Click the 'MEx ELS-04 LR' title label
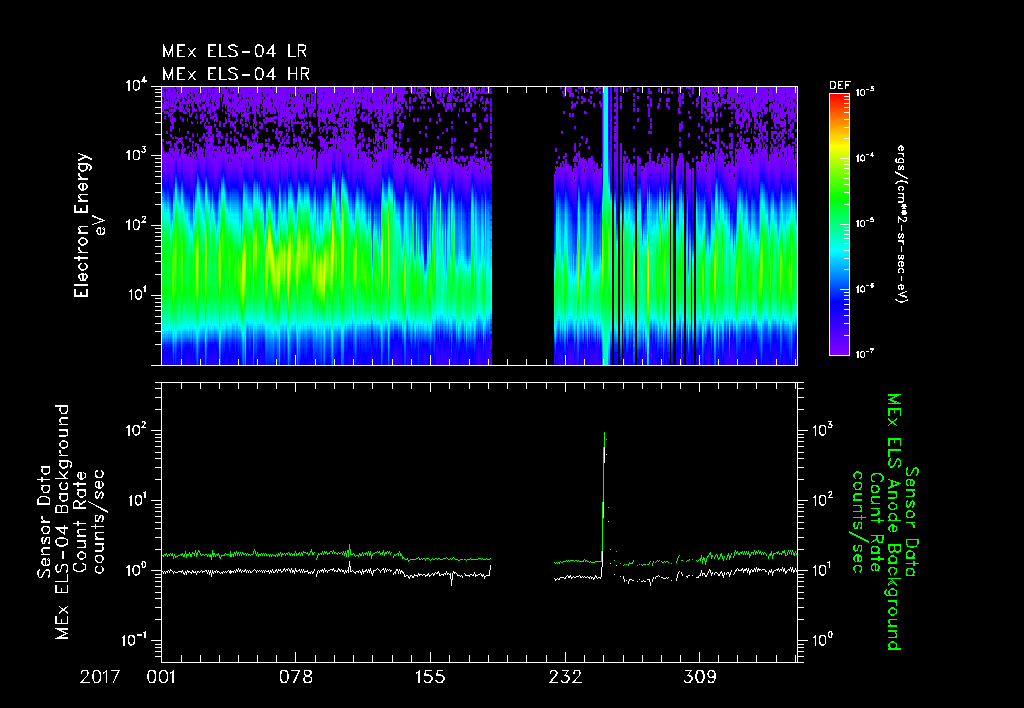Viewport: 1024px width, 708px height. pyautogui.click(x=234, y=51)
